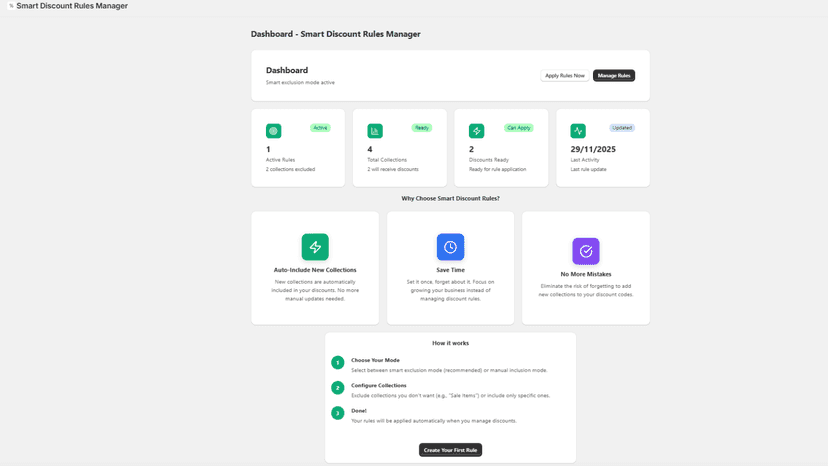The height and width of the screenshot is (466, 828).
Task: Click the date 29/11/2025
Action: [x=593, y=150]
